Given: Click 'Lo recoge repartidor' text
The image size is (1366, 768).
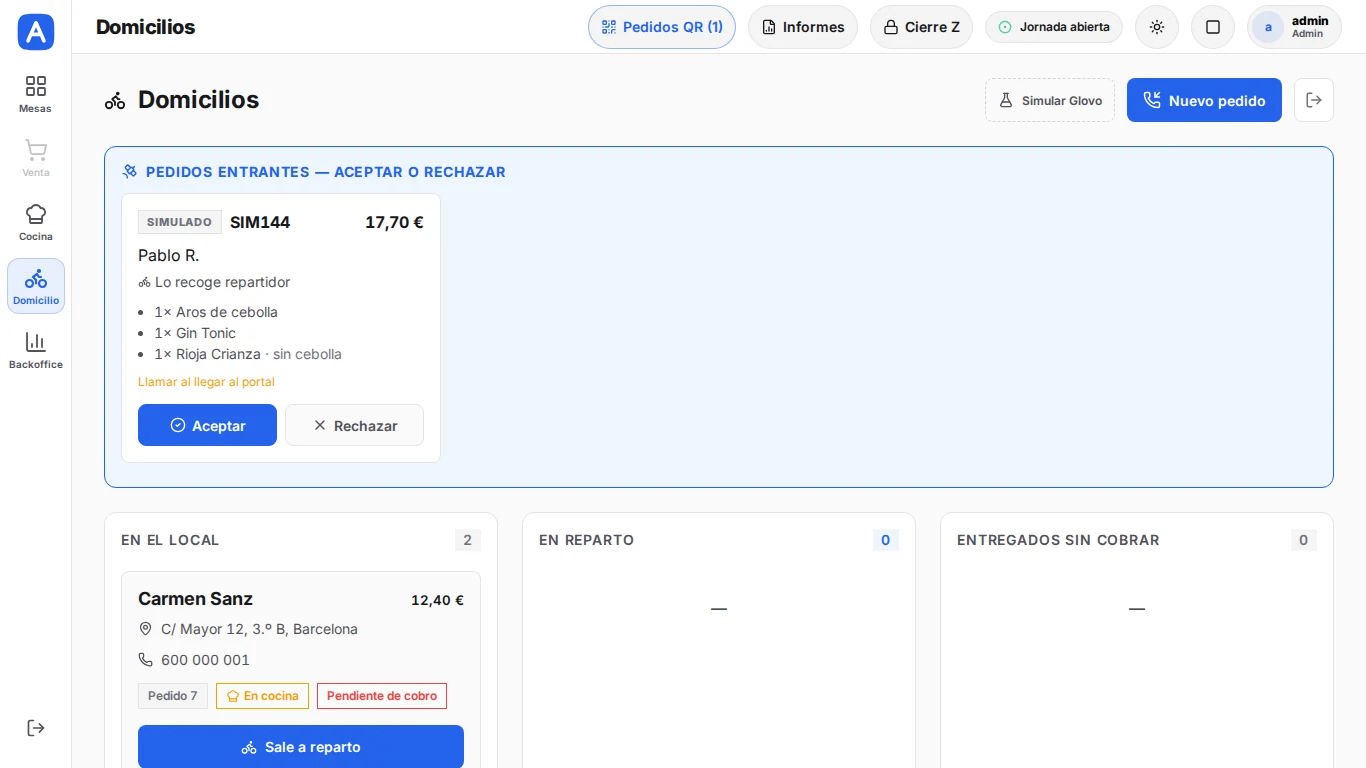Looking at the screenshot, I should pyautogui.click(x=222, y=282).
